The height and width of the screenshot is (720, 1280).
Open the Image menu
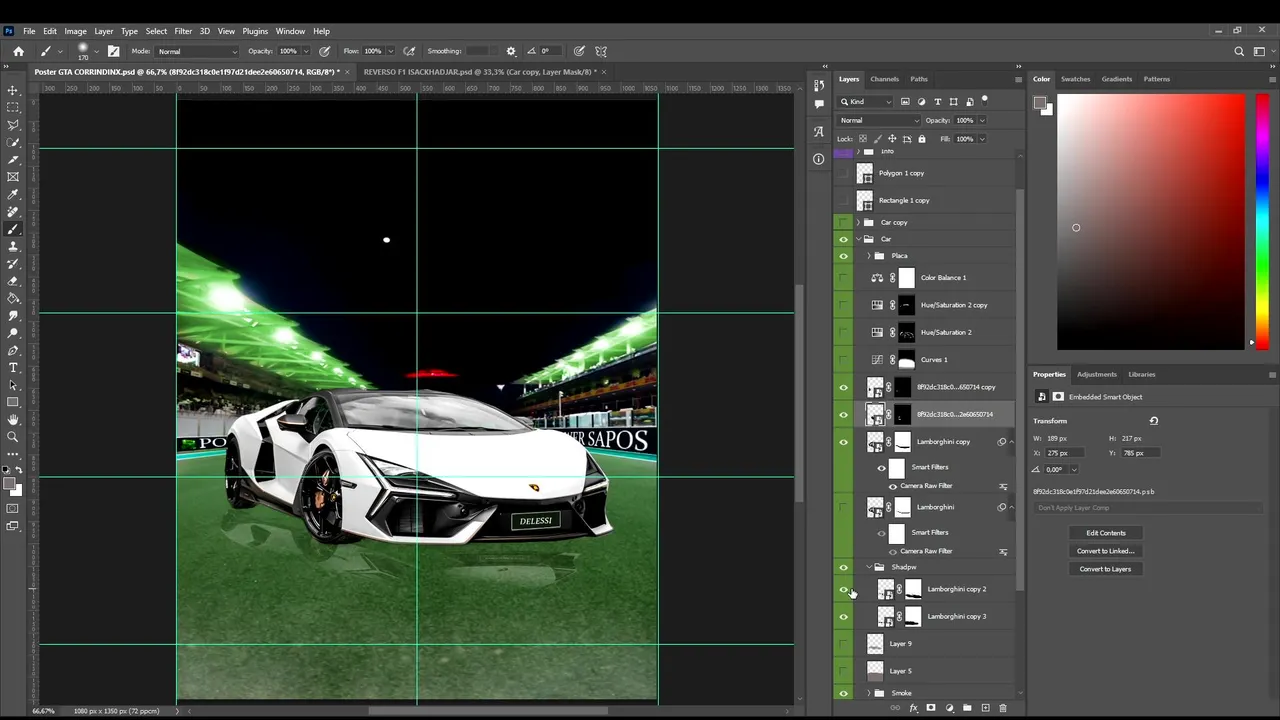pyautogui.click(x=75, y=31)
